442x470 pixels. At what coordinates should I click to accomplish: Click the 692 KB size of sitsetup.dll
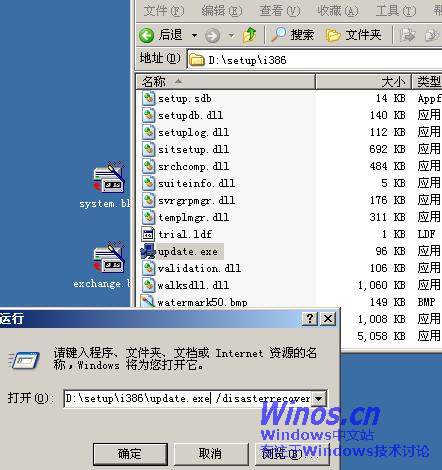coord(387,149)
